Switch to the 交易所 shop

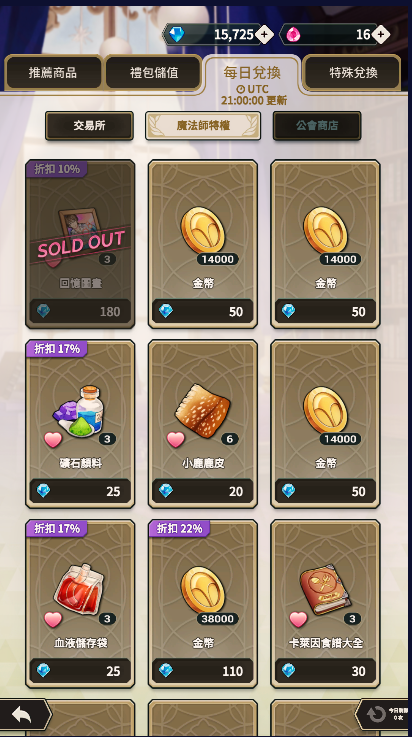click(x=89, y=125)
